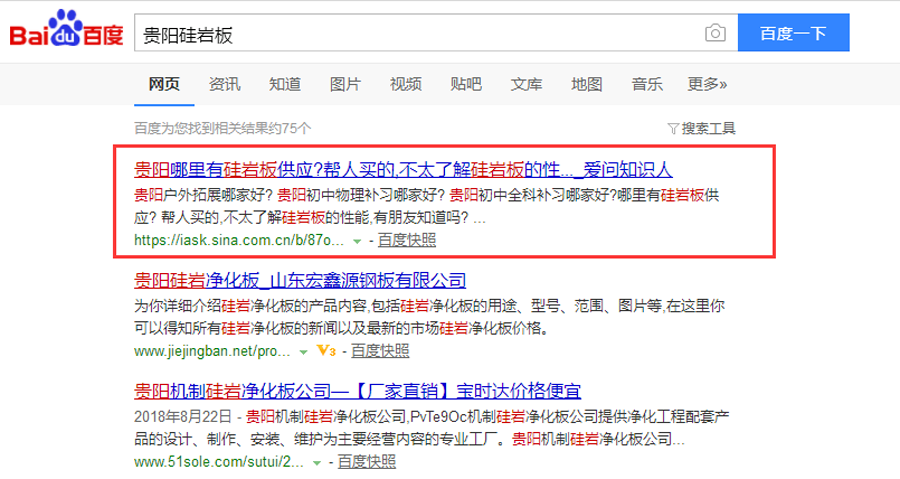Click the Baidu logo

pyautogui.click(x=66, y=29)
